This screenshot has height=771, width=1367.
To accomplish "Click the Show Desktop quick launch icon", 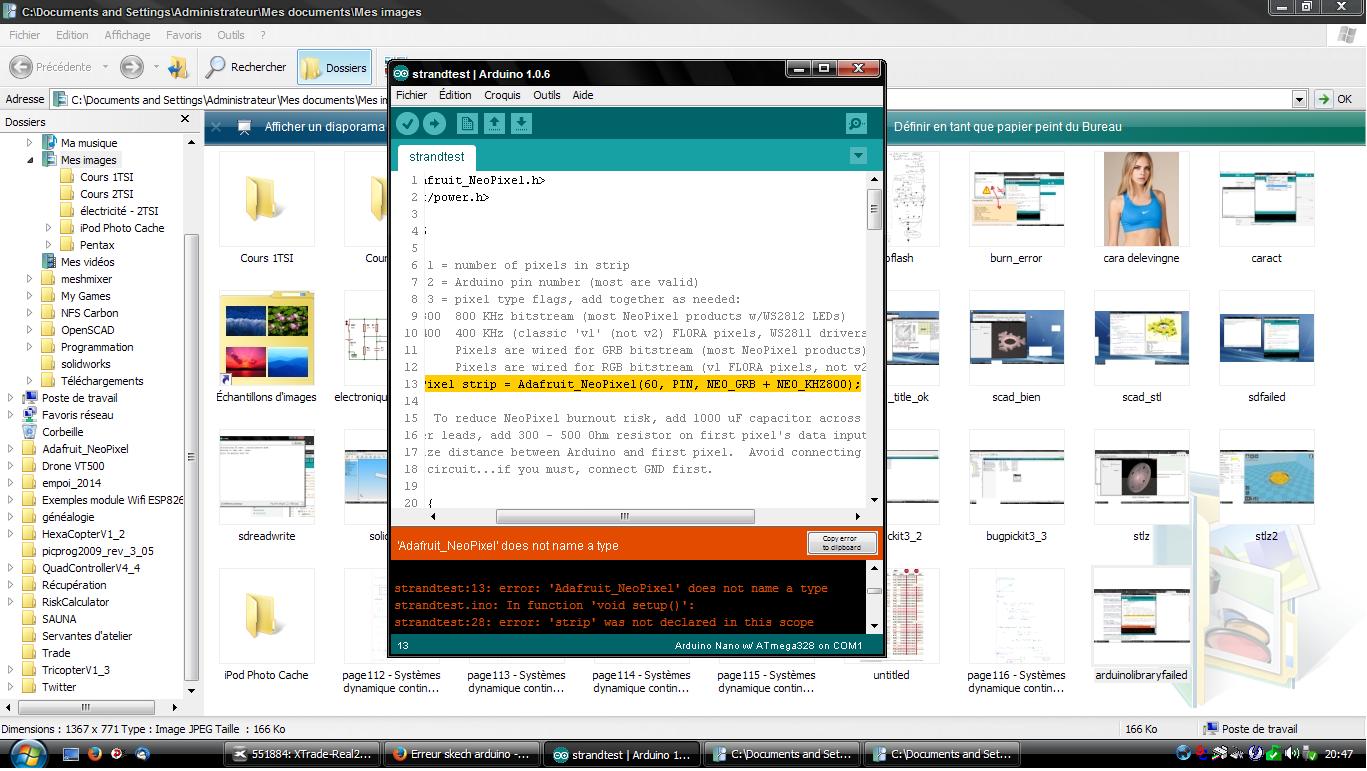I will coord(71,754).
